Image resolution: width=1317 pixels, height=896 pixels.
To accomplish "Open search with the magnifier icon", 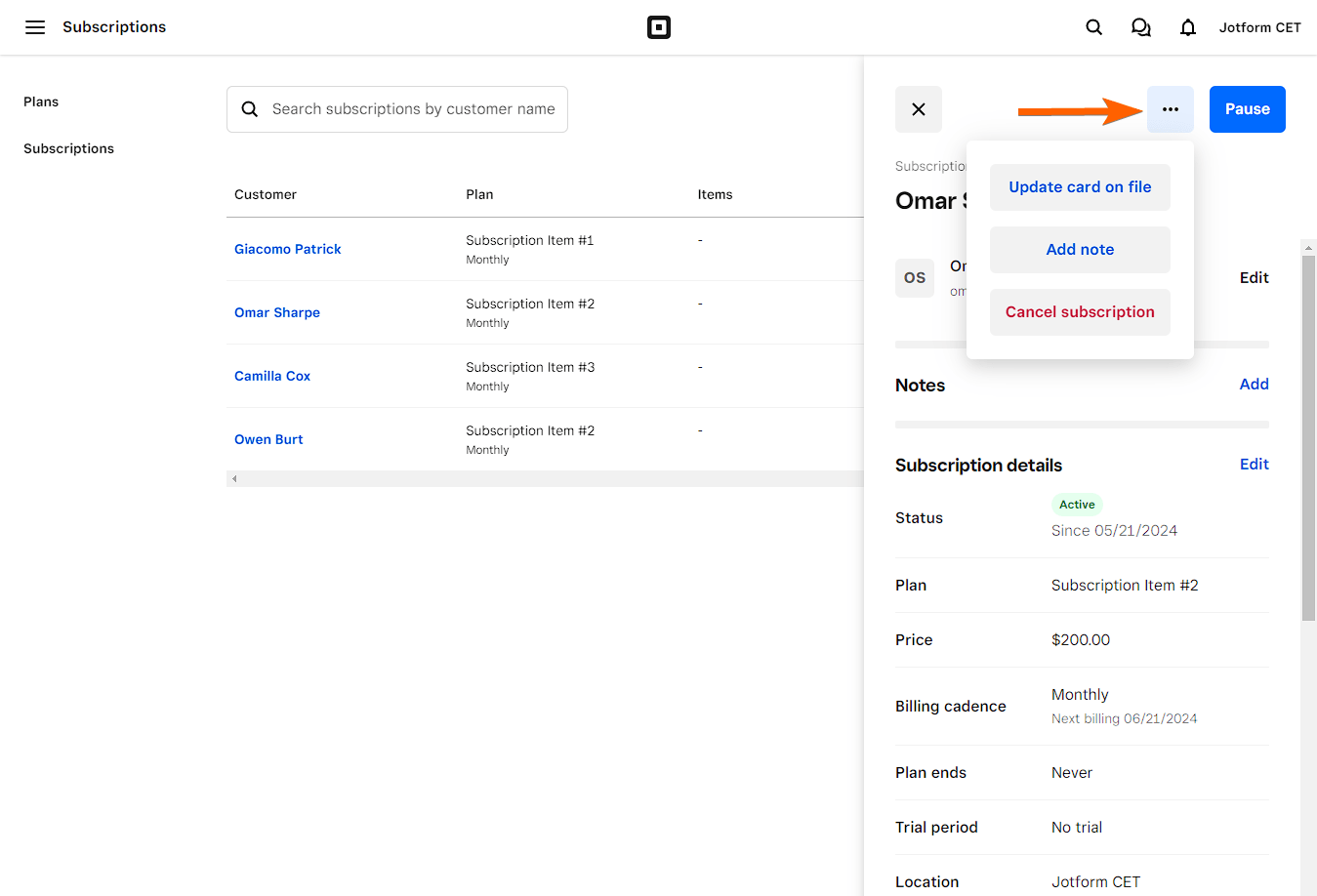I will coord(1094,27).
